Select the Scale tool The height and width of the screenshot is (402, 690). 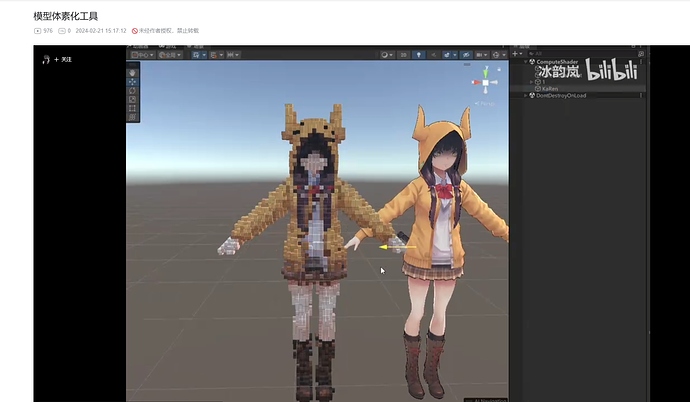pyautogui.click(x=132, y=99)
